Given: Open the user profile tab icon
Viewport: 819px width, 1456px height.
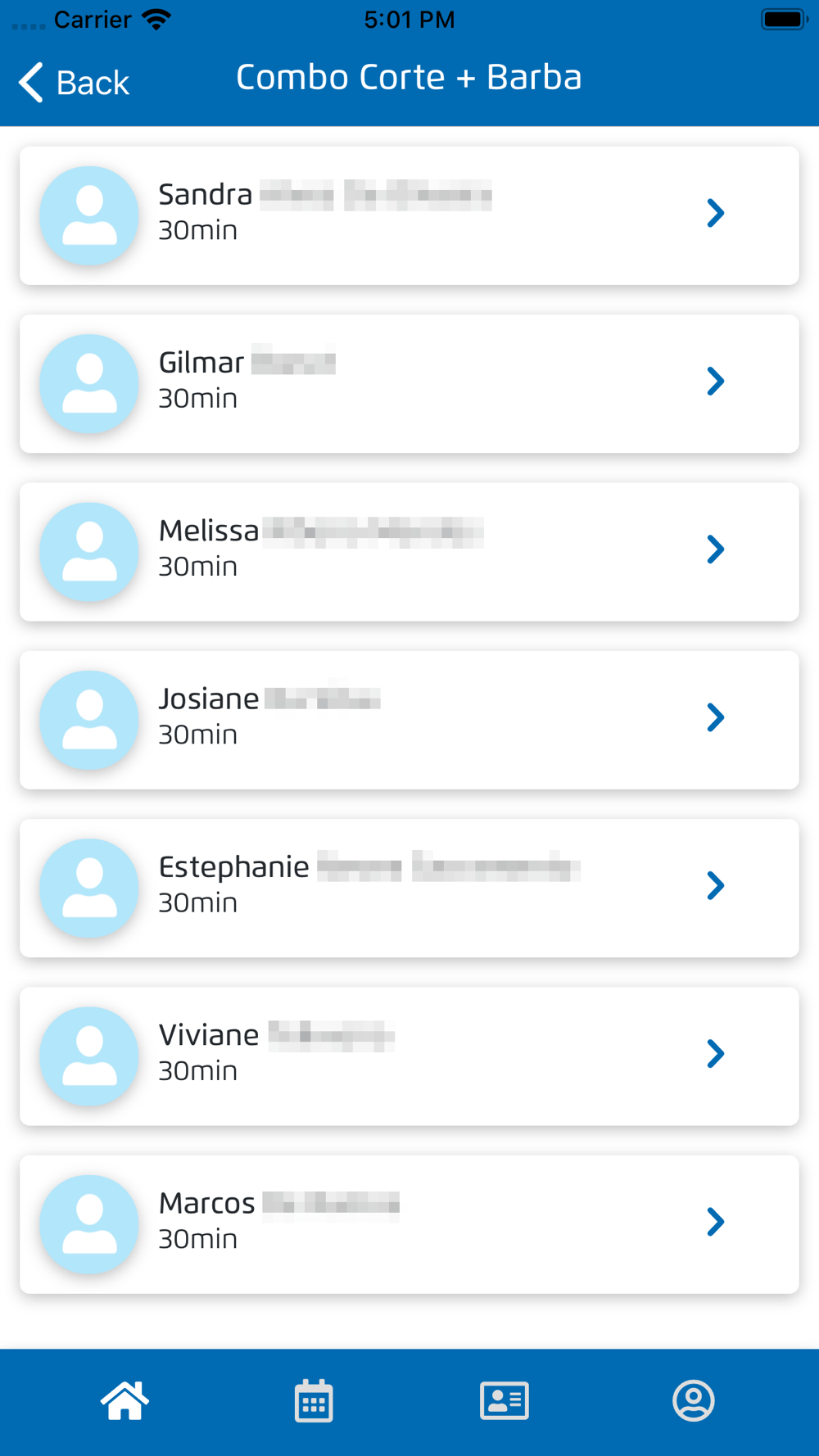Looking at the screenshot, I should (694, 1400).
